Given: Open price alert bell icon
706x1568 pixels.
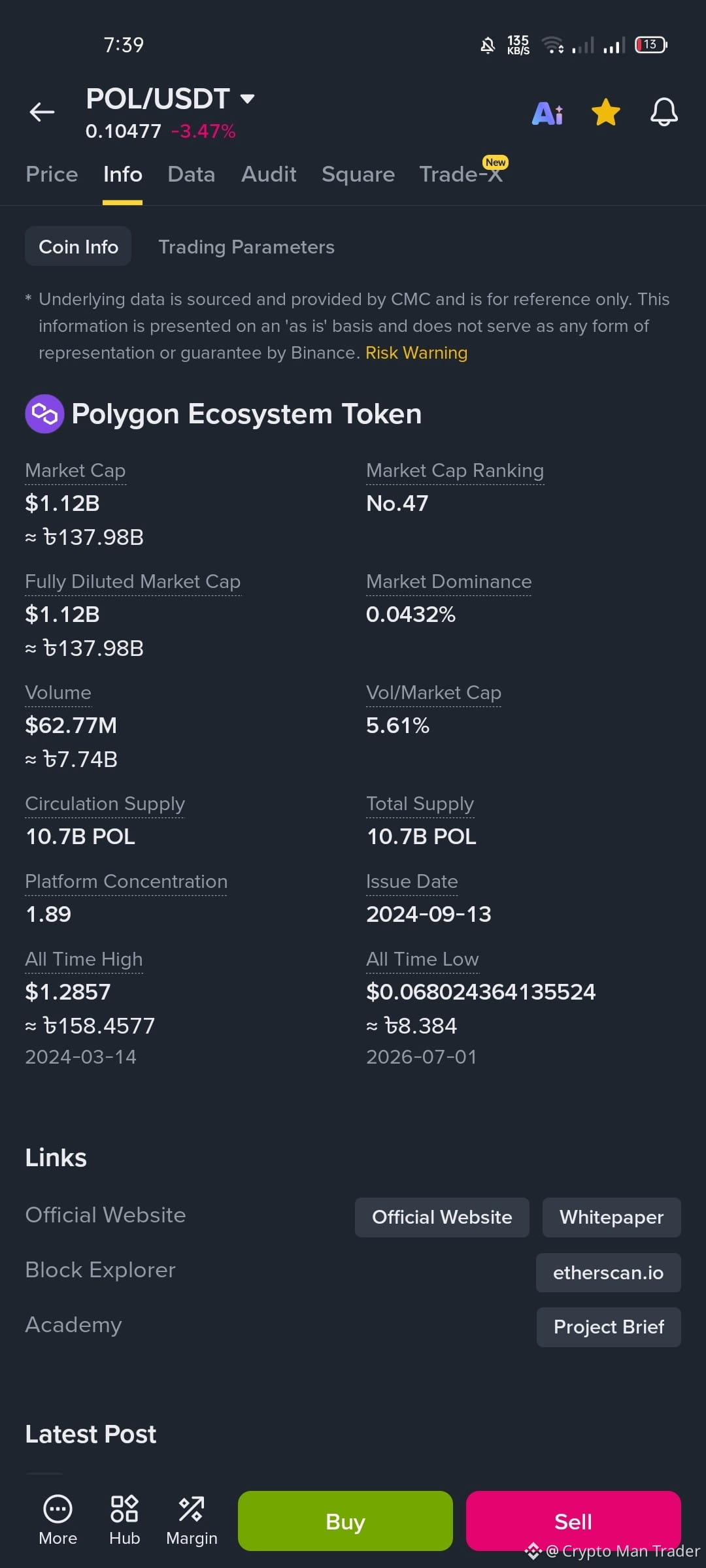Looking at the screenshot, I should (664, 112).
